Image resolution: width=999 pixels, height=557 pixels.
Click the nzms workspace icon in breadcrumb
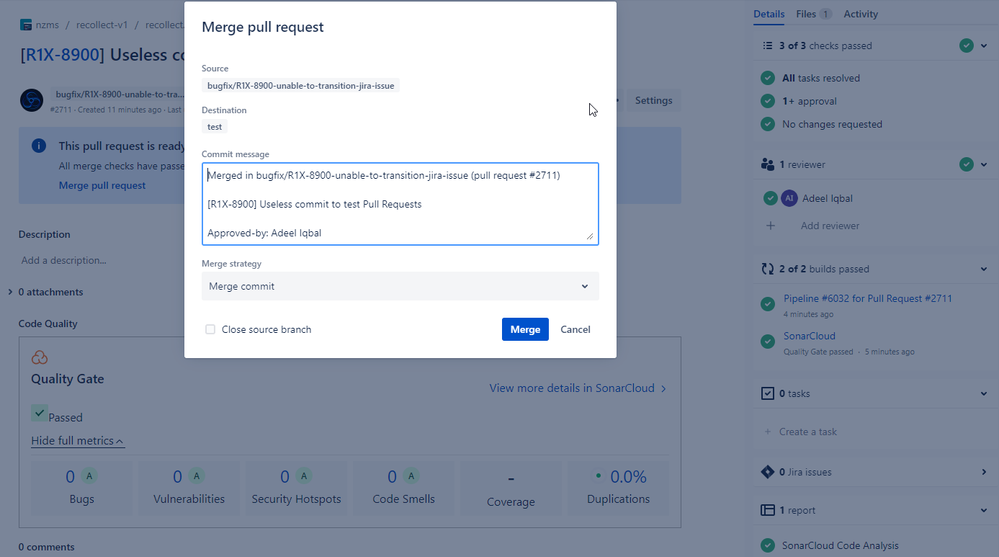[x=26, y=25]
